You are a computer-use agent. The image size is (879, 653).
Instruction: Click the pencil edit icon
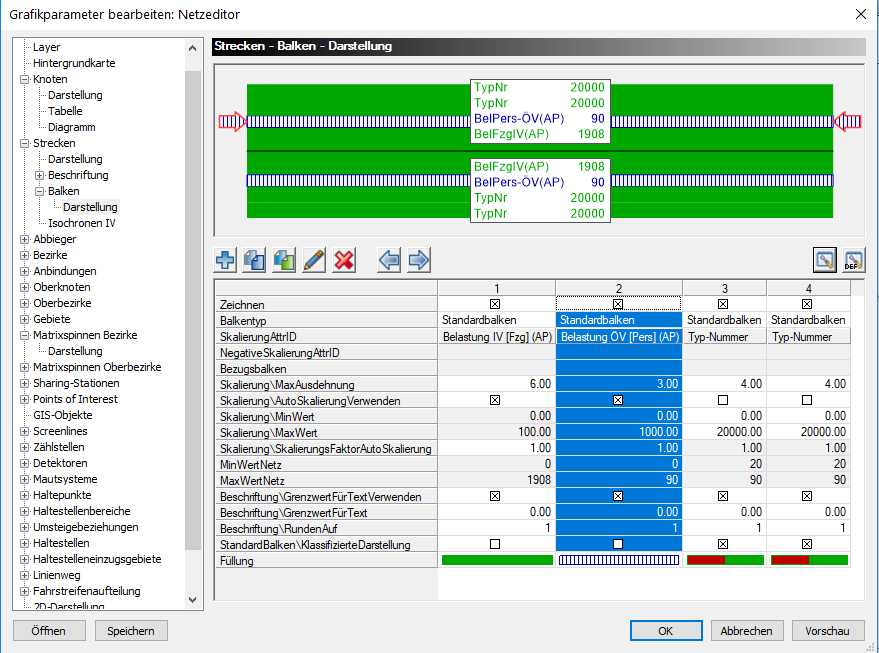coord(315,261)
